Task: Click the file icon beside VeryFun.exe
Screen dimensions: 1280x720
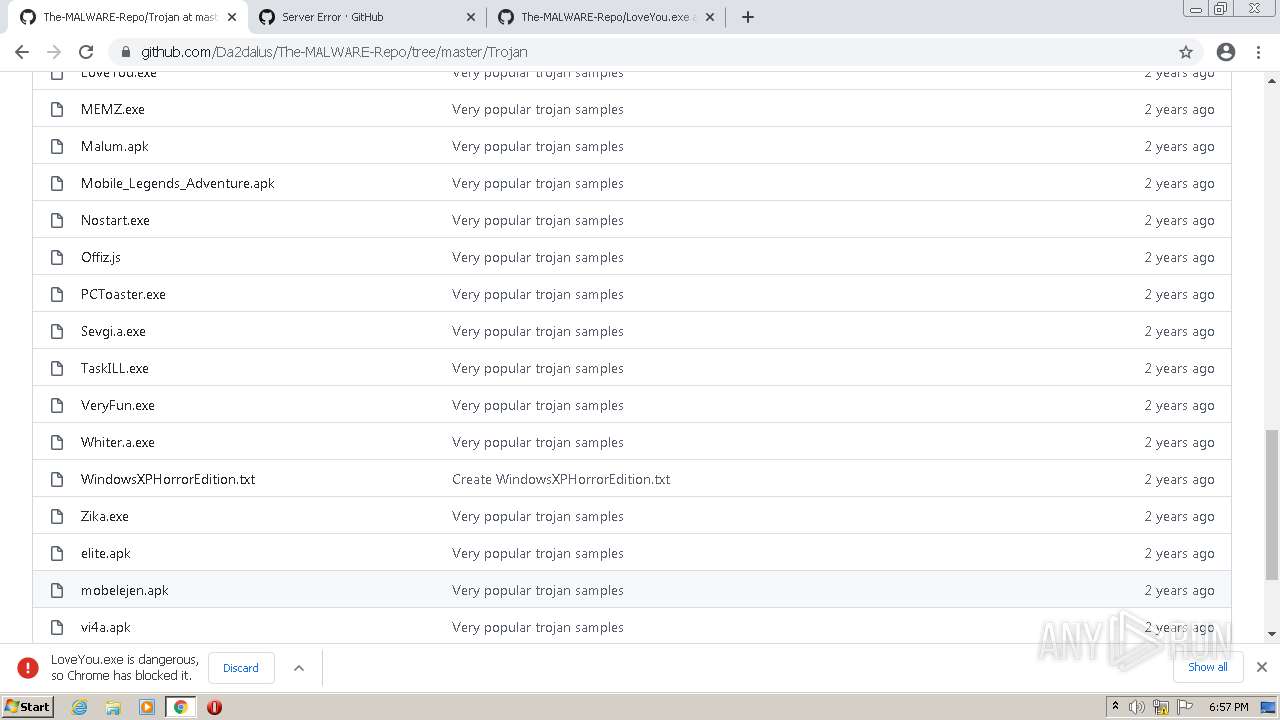Action: 57,405
